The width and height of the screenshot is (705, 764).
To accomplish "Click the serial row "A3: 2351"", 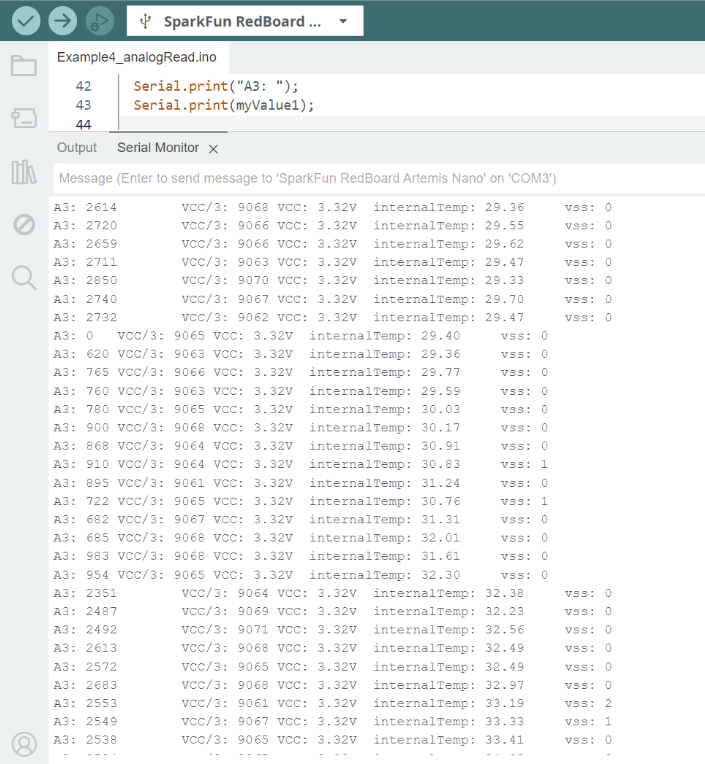I will point(332,593).
